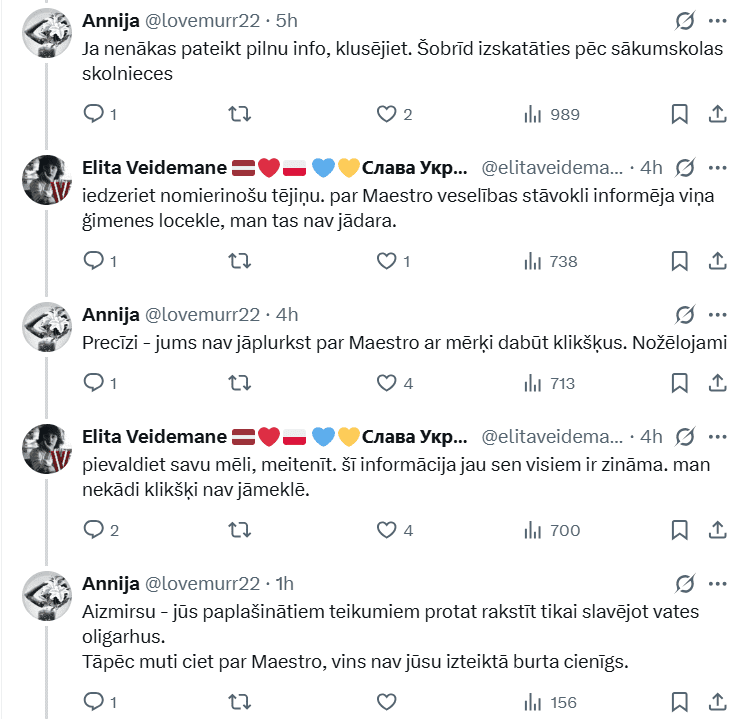Screen dimensions: 745x719
Task: Bookmark Annija's tweet with 156 views
Action: pyautogui.click(x=679, y=702)
